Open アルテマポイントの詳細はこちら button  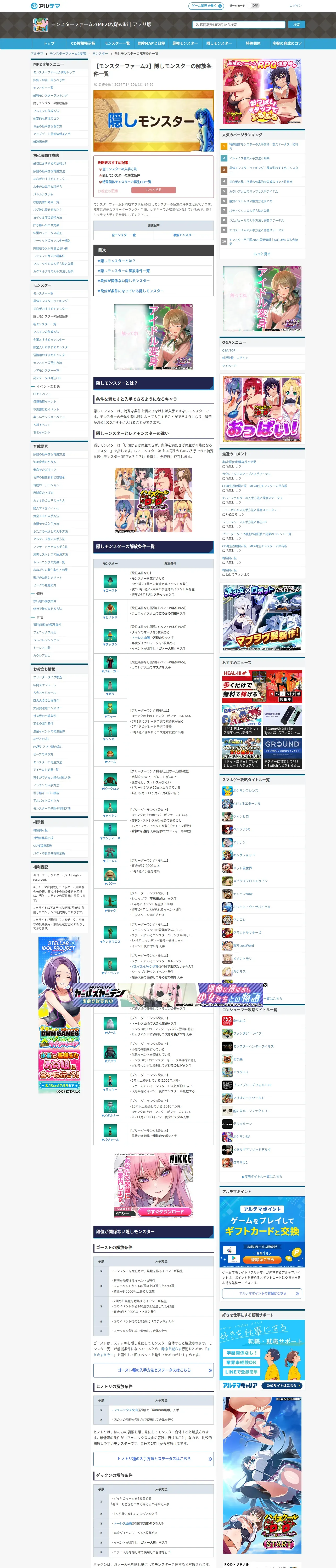point(262,1294)
